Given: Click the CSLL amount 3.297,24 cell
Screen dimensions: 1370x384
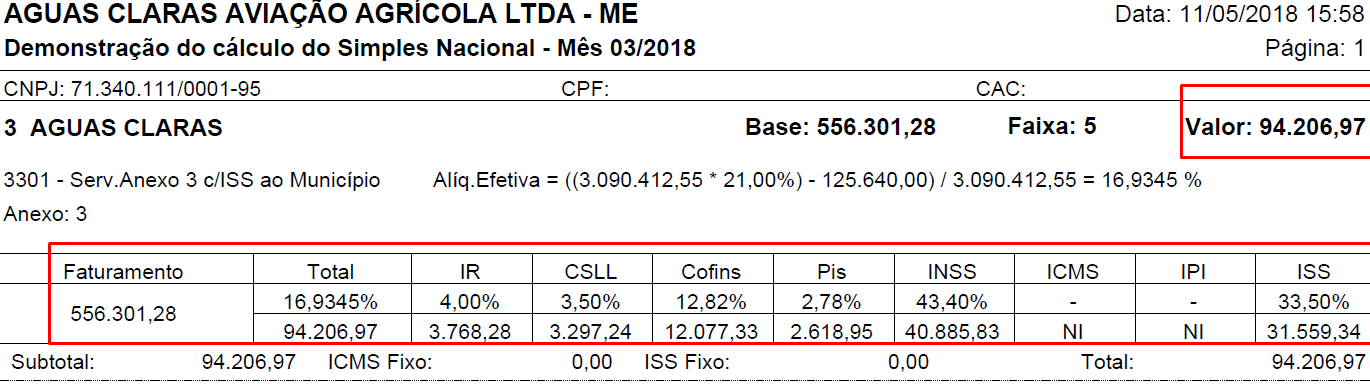Looking at the screenshot, I should (591, 331).
